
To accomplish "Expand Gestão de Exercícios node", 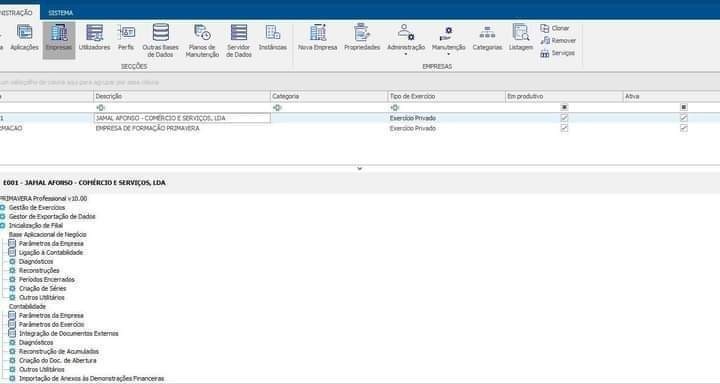I will pos(2,208).
